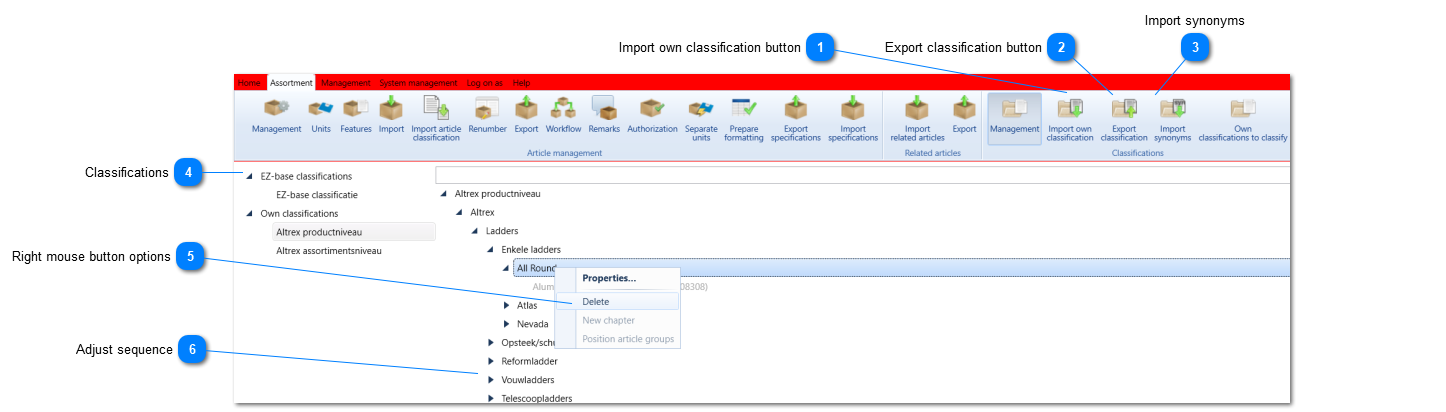Open the Management ribbon tab
The width and height of the screenshot is (1446, 412).
pyautogui.click(x=346, y=83)
